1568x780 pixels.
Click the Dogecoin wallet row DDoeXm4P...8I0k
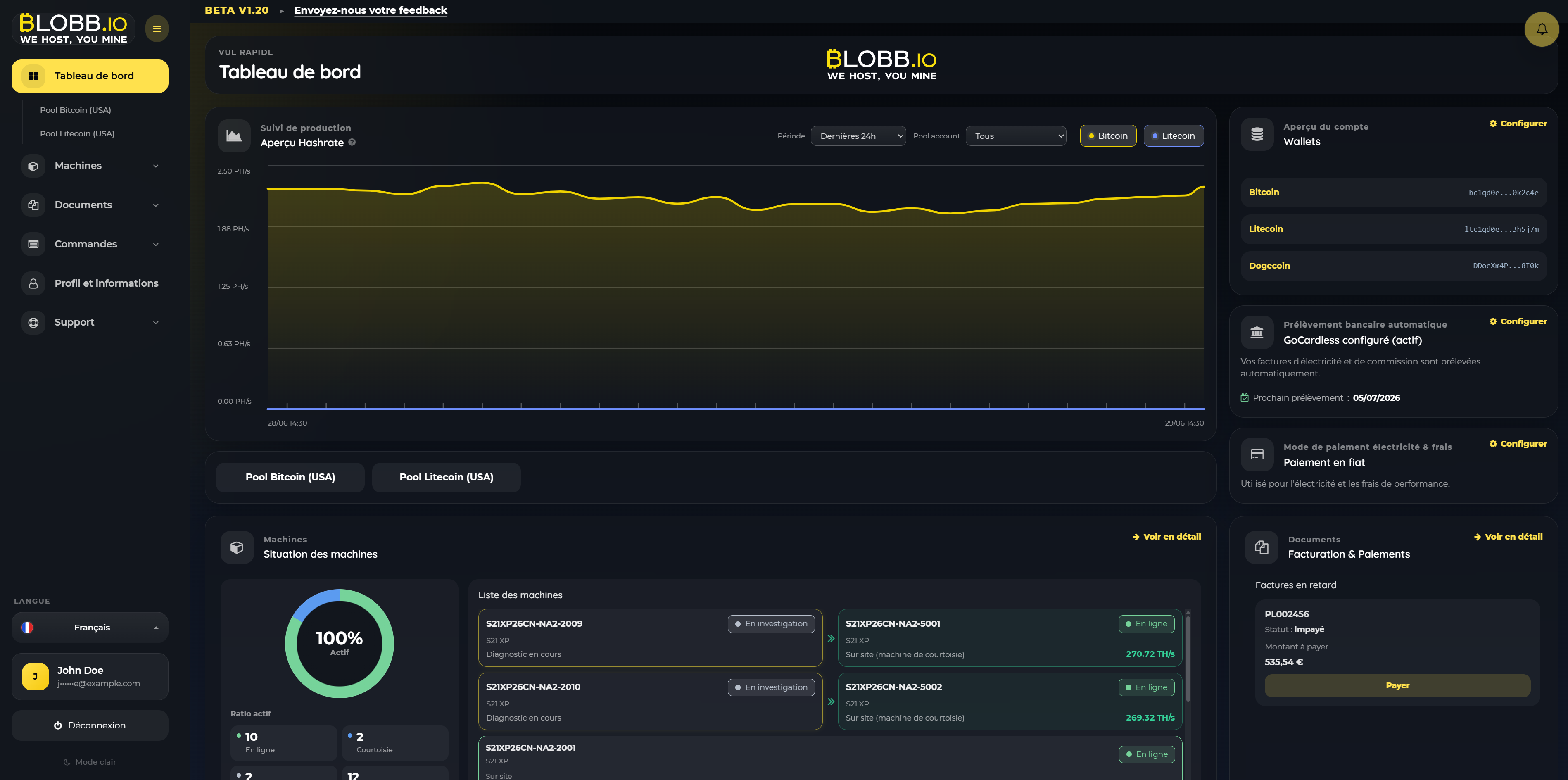[1394, 266]
